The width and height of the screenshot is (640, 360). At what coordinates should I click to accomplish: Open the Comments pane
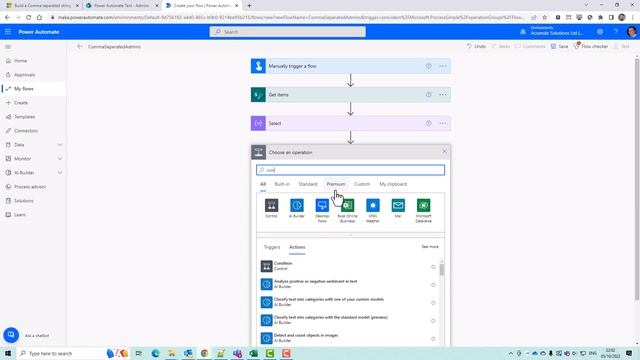point(530,47)
